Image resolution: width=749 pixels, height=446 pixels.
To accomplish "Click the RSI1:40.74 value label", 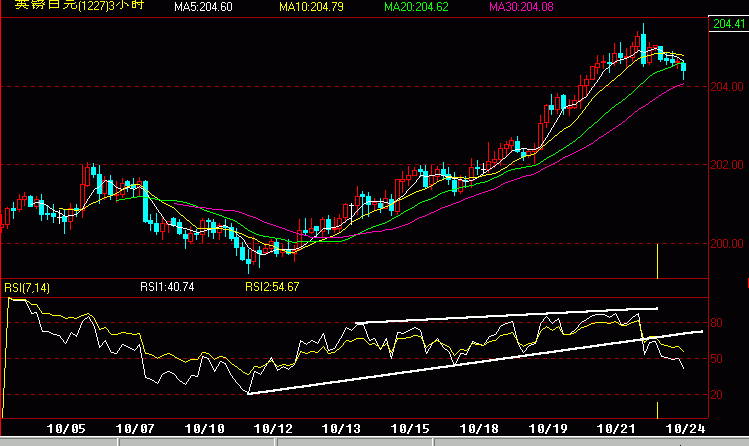I will coord(167,287).
